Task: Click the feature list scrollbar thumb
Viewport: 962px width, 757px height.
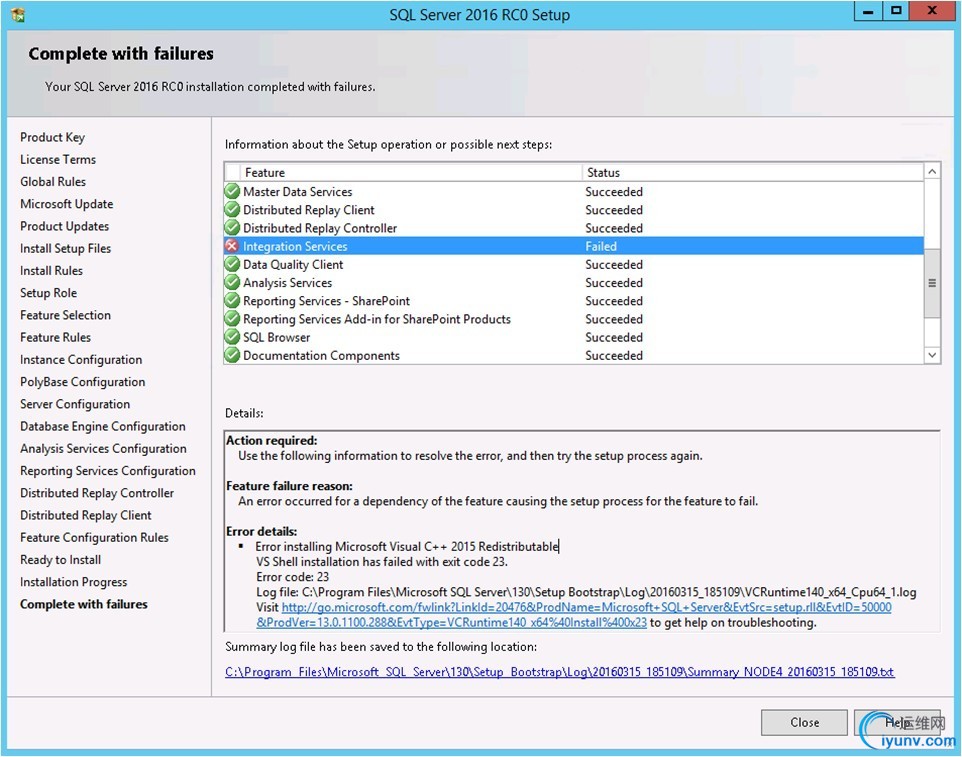Action: click(932, 283)
